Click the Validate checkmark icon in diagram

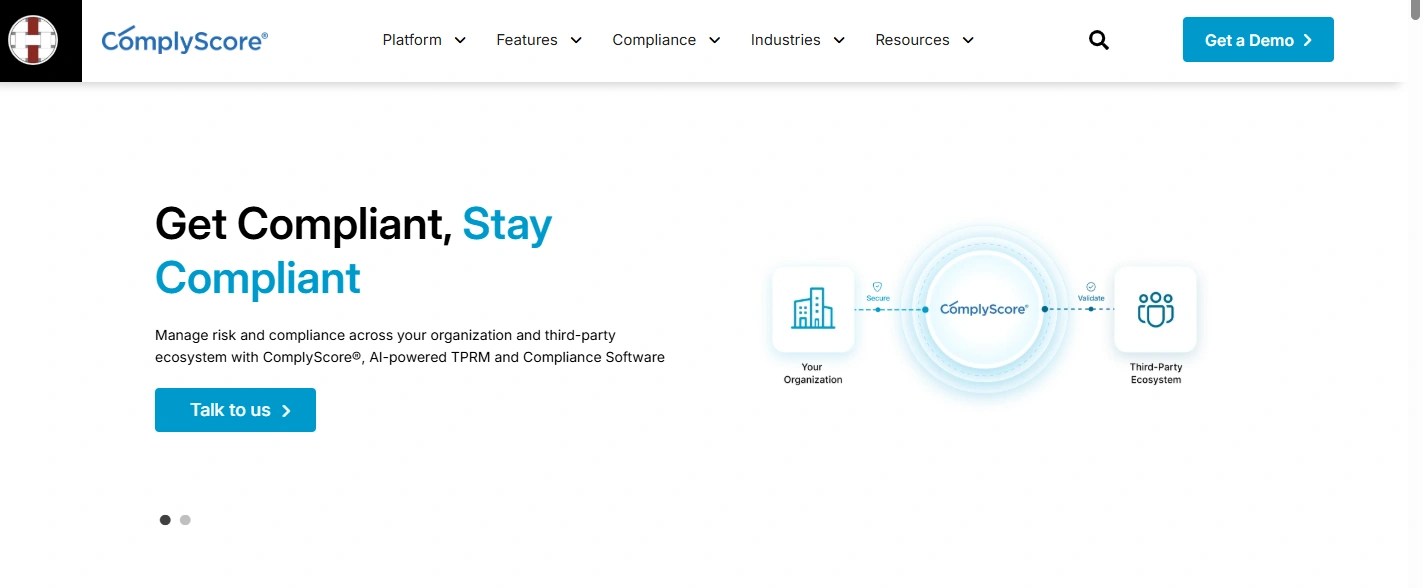[1091, 286]
